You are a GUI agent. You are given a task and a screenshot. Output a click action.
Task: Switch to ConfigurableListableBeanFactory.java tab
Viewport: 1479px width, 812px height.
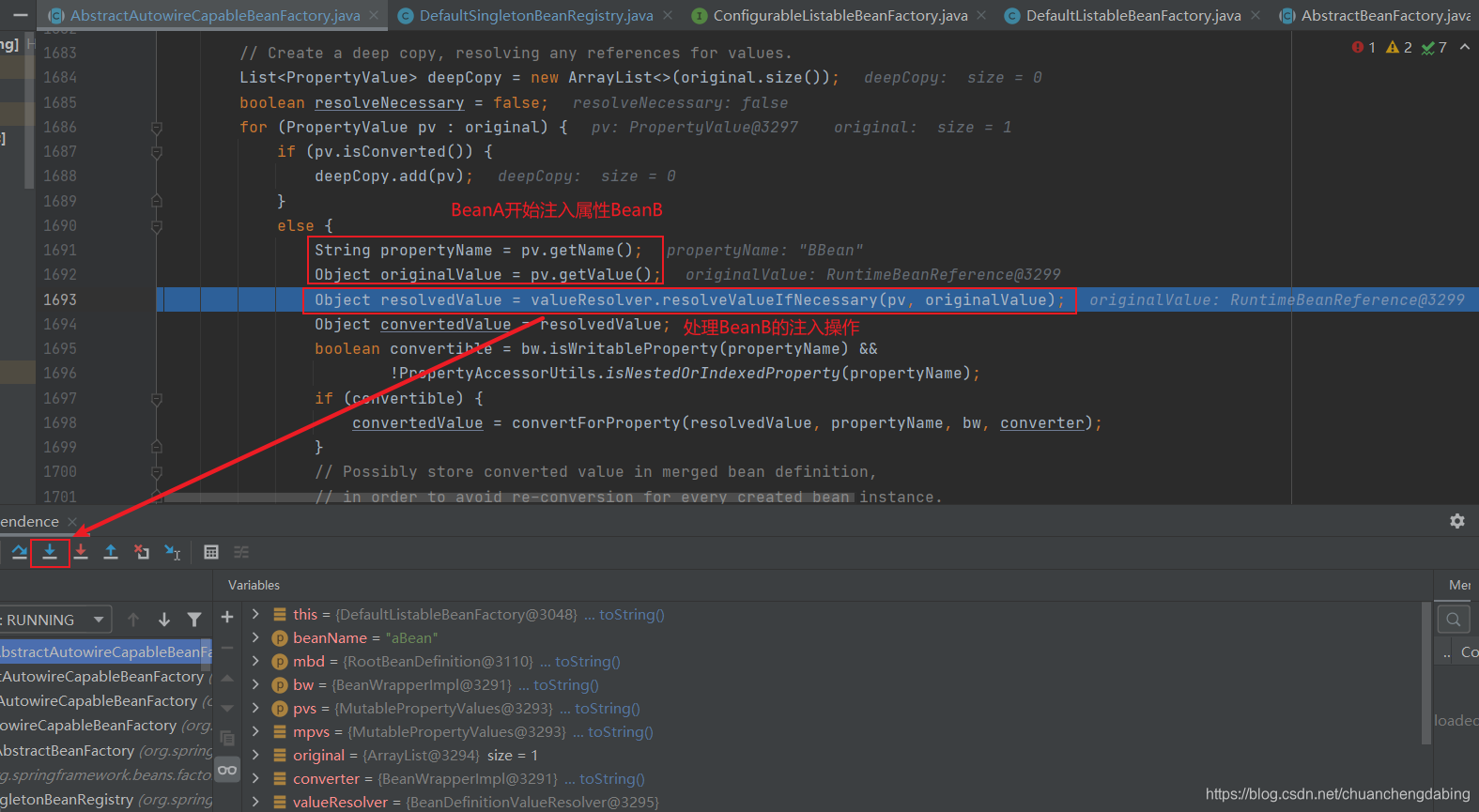pos(840,15)
